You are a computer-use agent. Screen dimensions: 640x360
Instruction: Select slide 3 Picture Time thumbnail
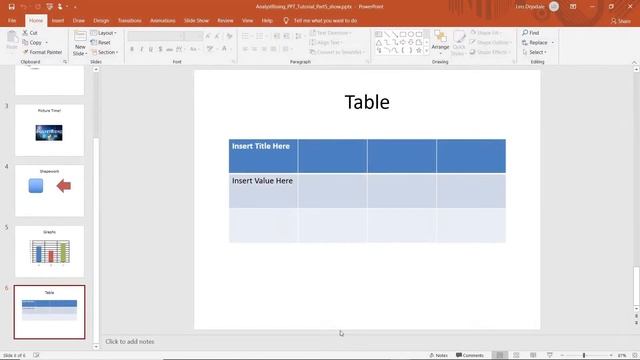[x=49, y=130]
